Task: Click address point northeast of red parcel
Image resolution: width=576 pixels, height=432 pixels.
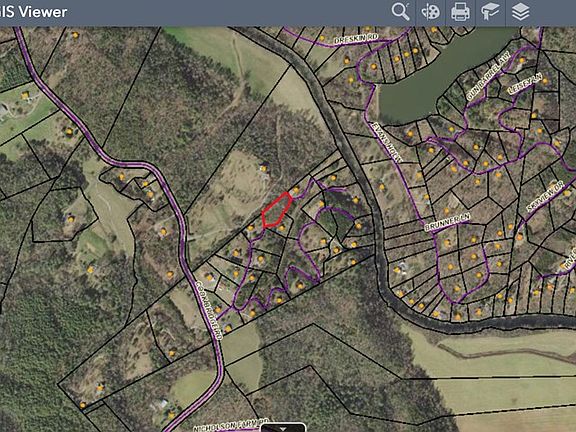Action: (x=296, y=190)
